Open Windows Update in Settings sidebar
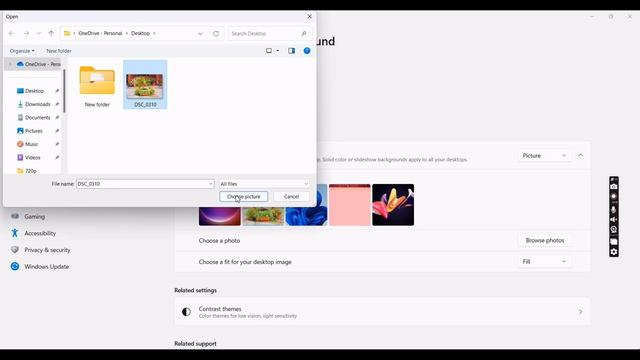 [x=46, y=267]
